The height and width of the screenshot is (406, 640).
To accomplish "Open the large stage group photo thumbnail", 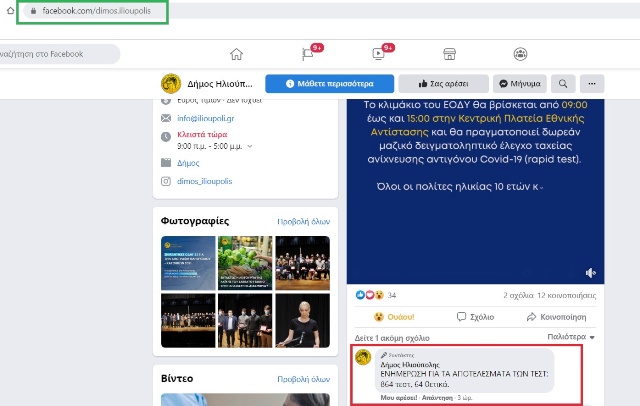I will click(188, 320).
